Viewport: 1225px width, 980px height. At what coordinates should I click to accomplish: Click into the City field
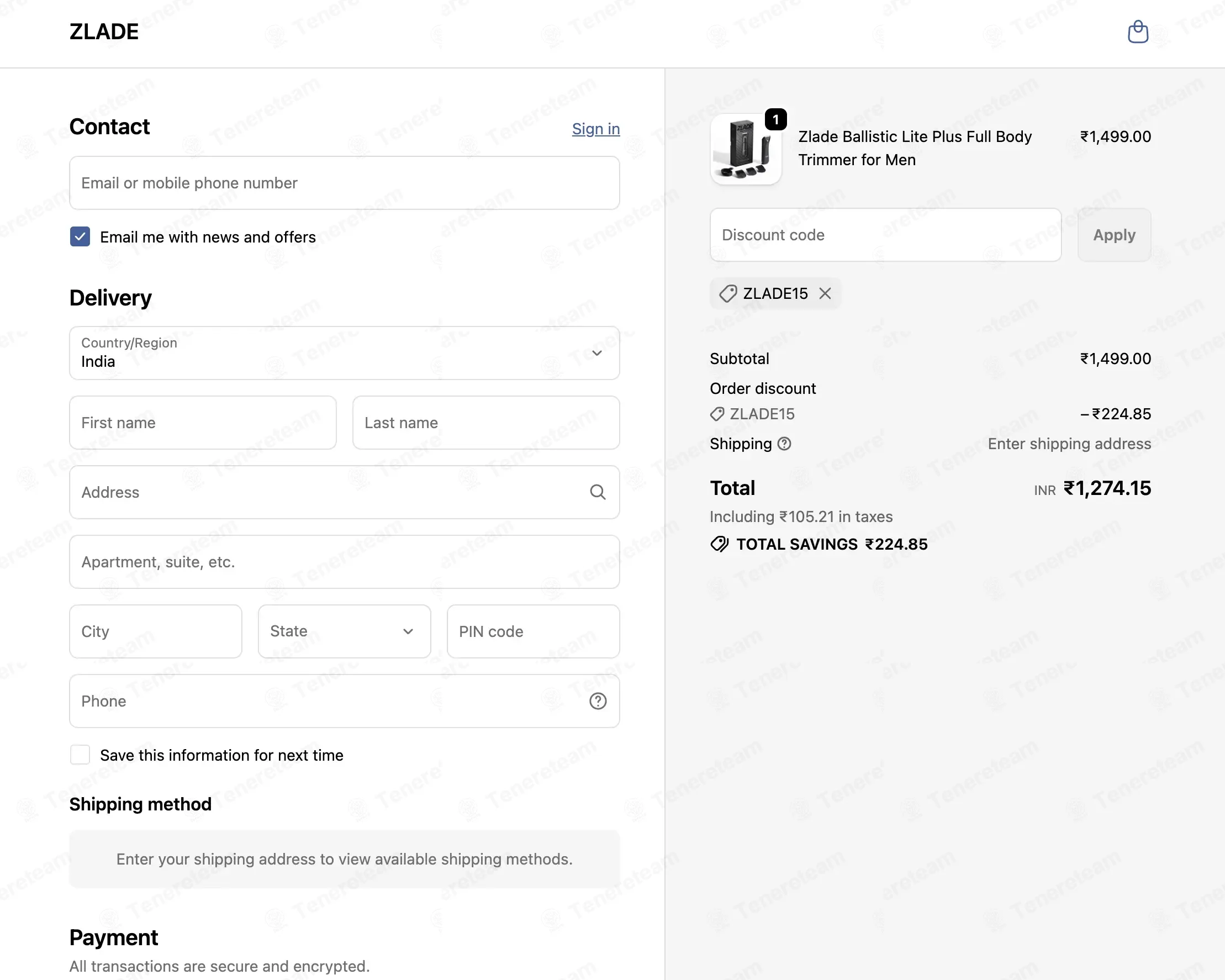tap(156, 631)
